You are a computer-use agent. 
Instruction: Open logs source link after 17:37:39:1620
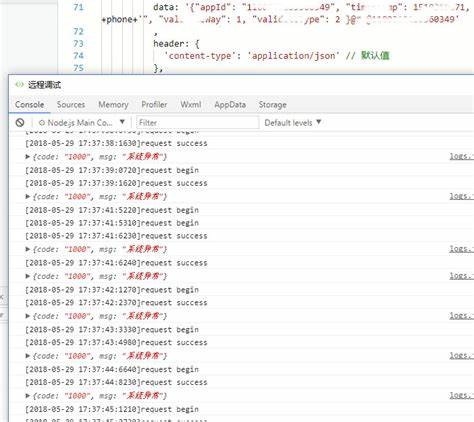462,196
